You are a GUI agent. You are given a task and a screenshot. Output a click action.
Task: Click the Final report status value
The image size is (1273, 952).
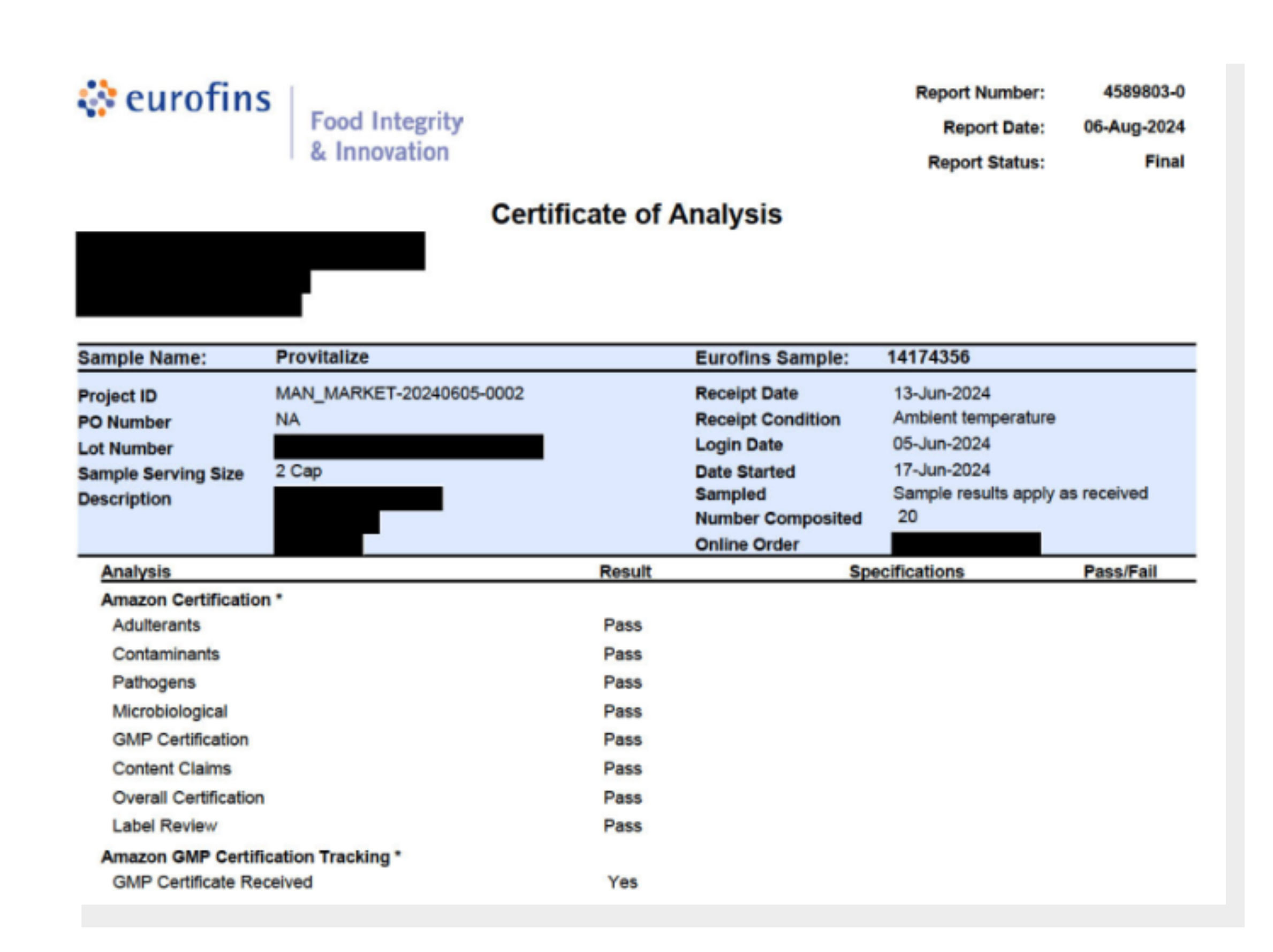click(x=1164, y=162)
